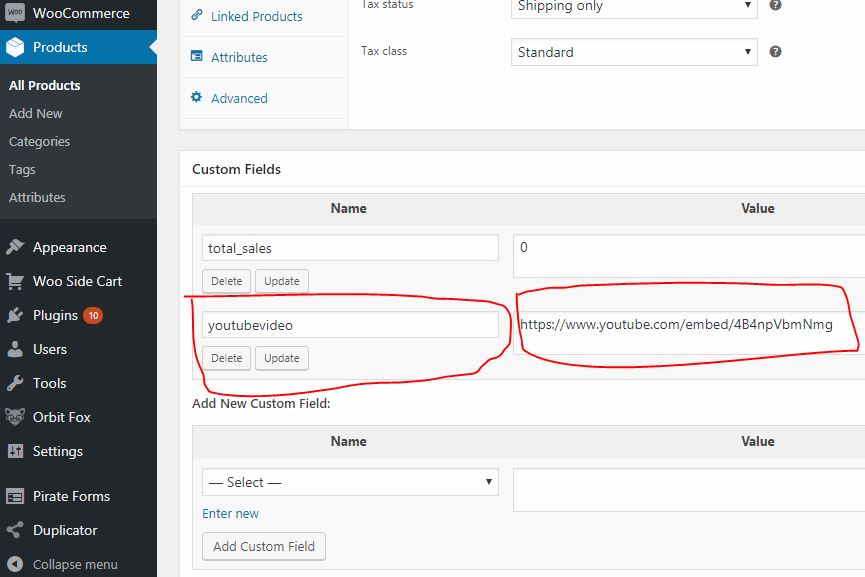865x577 pixels.
Task: Open Categories in the Products submenu
Action: (39, 141)
